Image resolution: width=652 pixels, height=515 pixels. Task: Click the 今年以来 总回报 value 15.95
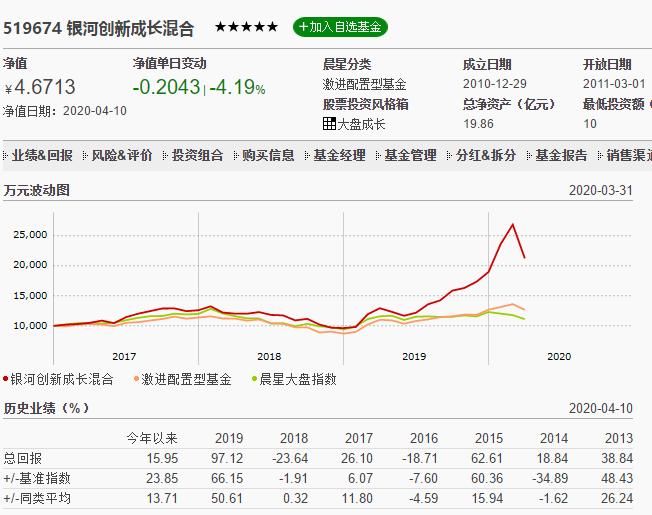(x=162, y=458)
